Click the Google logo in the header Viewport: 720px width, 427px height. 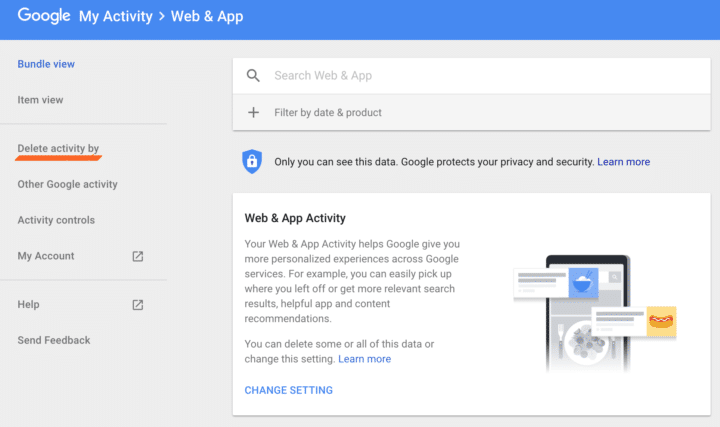tap(44, 16)
